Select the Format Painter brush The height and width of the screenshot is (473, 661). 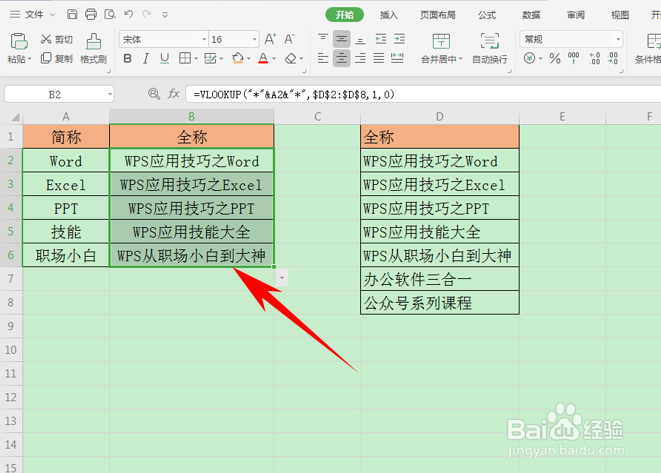point(93,41)
